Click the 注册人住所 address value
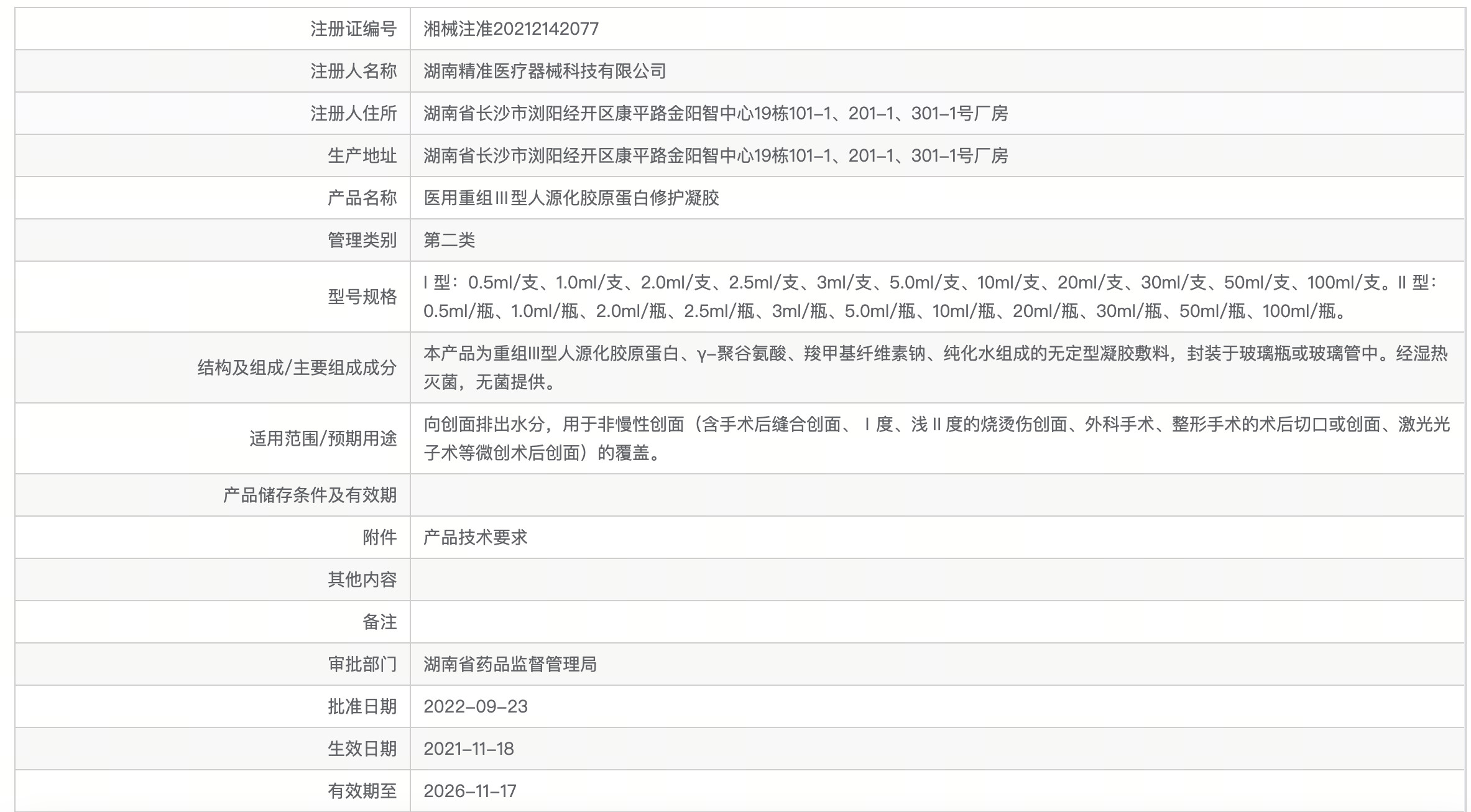 [716, 113]
